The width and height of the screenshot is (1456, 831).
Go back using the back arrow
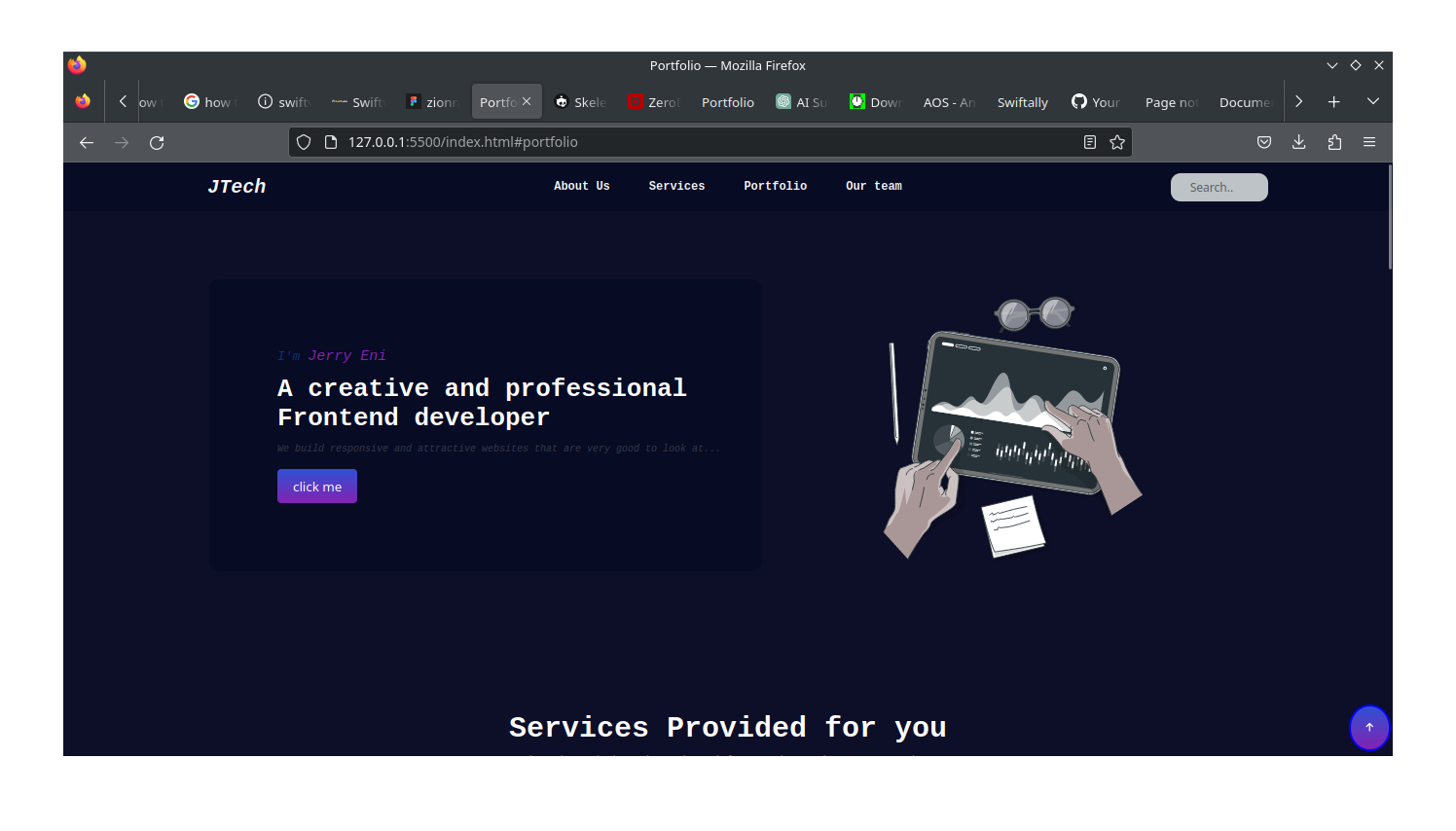tap(87, 142)
